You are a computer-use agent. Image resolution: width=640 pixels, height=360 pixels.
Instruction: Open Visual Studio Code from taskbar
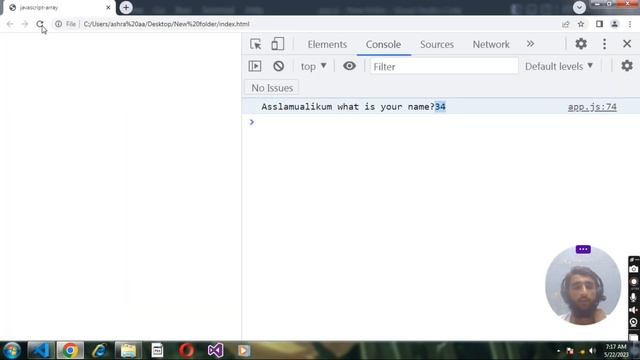pos(40,351)
